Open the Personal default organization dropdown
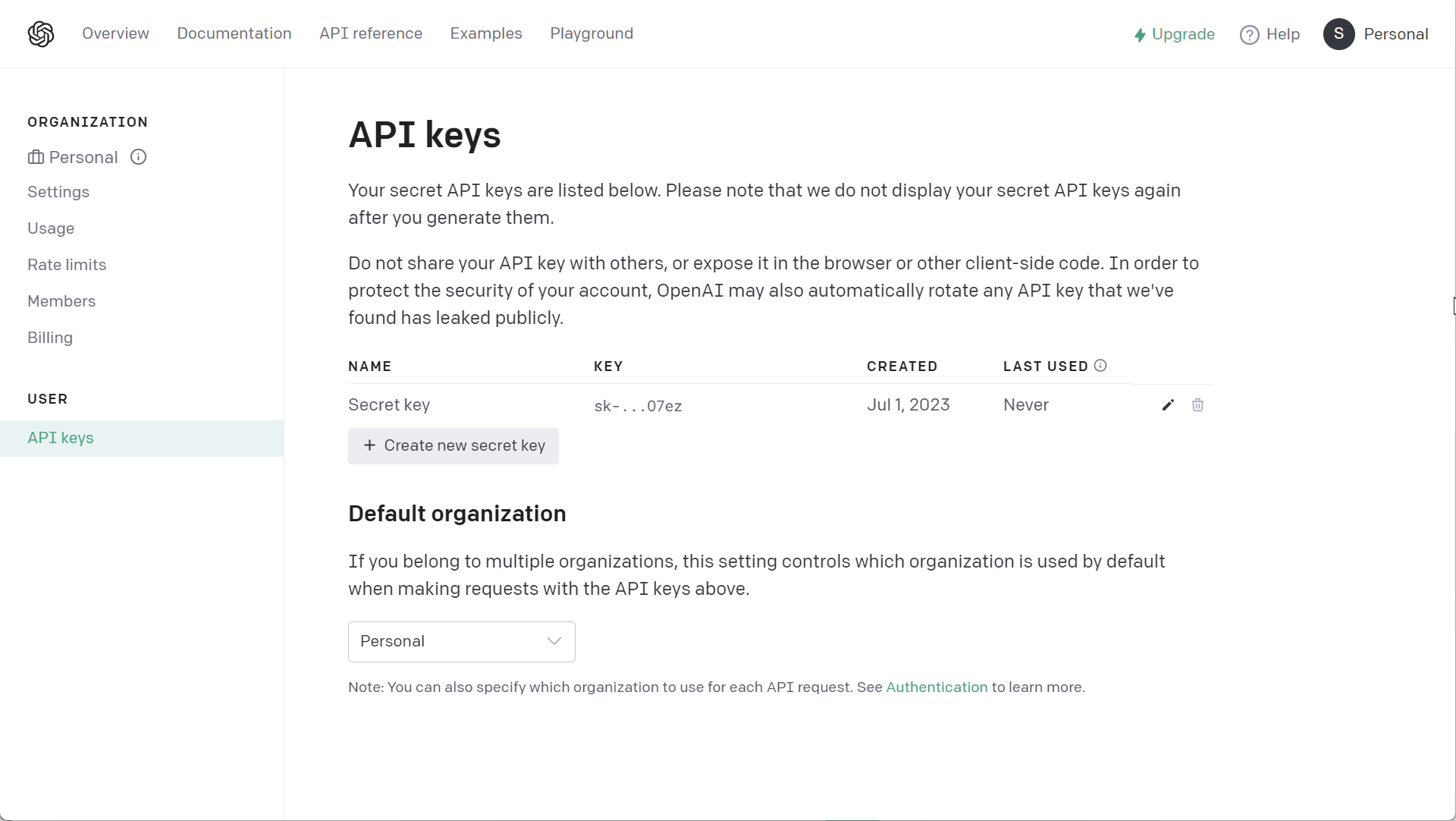The height and width of the screenshot is (821, 1456). tap(461, 642)
